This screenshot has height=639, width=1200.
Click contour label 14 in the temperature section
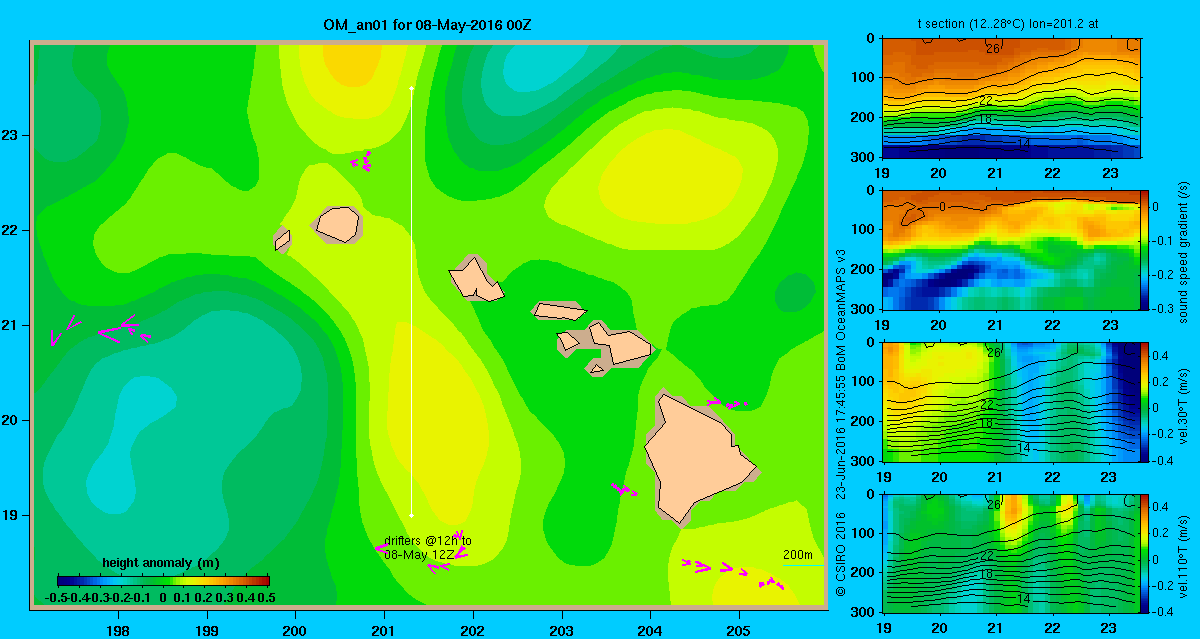pyautogui.click(x=1023, y=144)
